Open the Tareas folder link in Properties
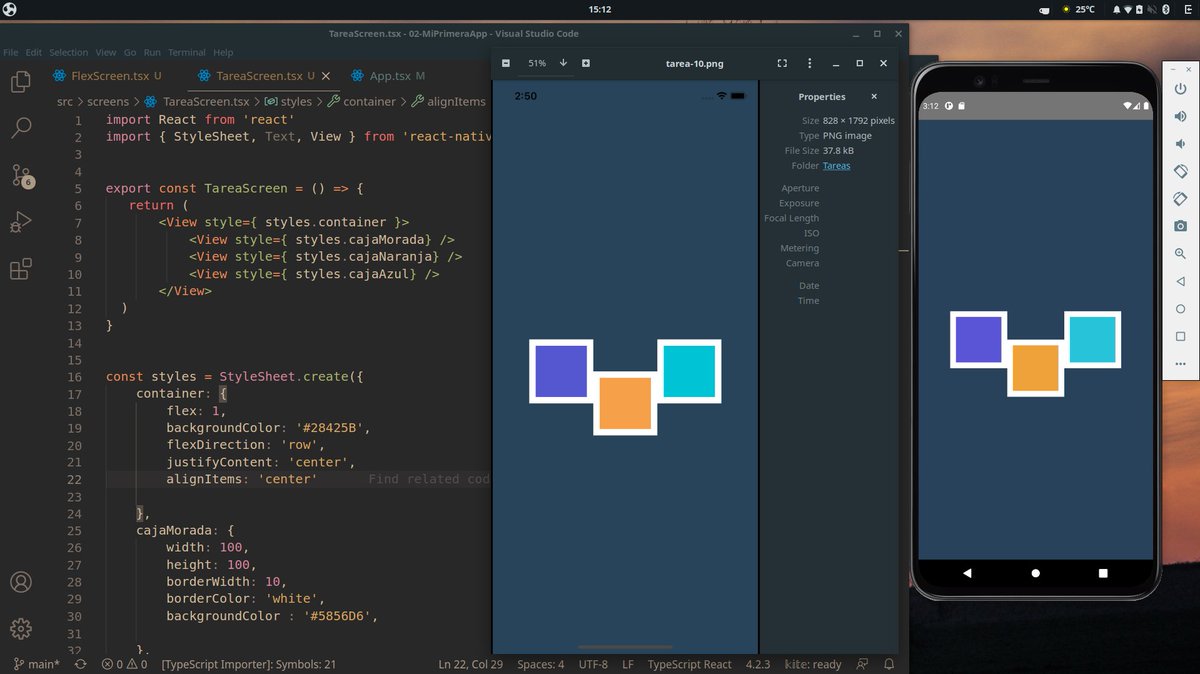 coord(836,166)
